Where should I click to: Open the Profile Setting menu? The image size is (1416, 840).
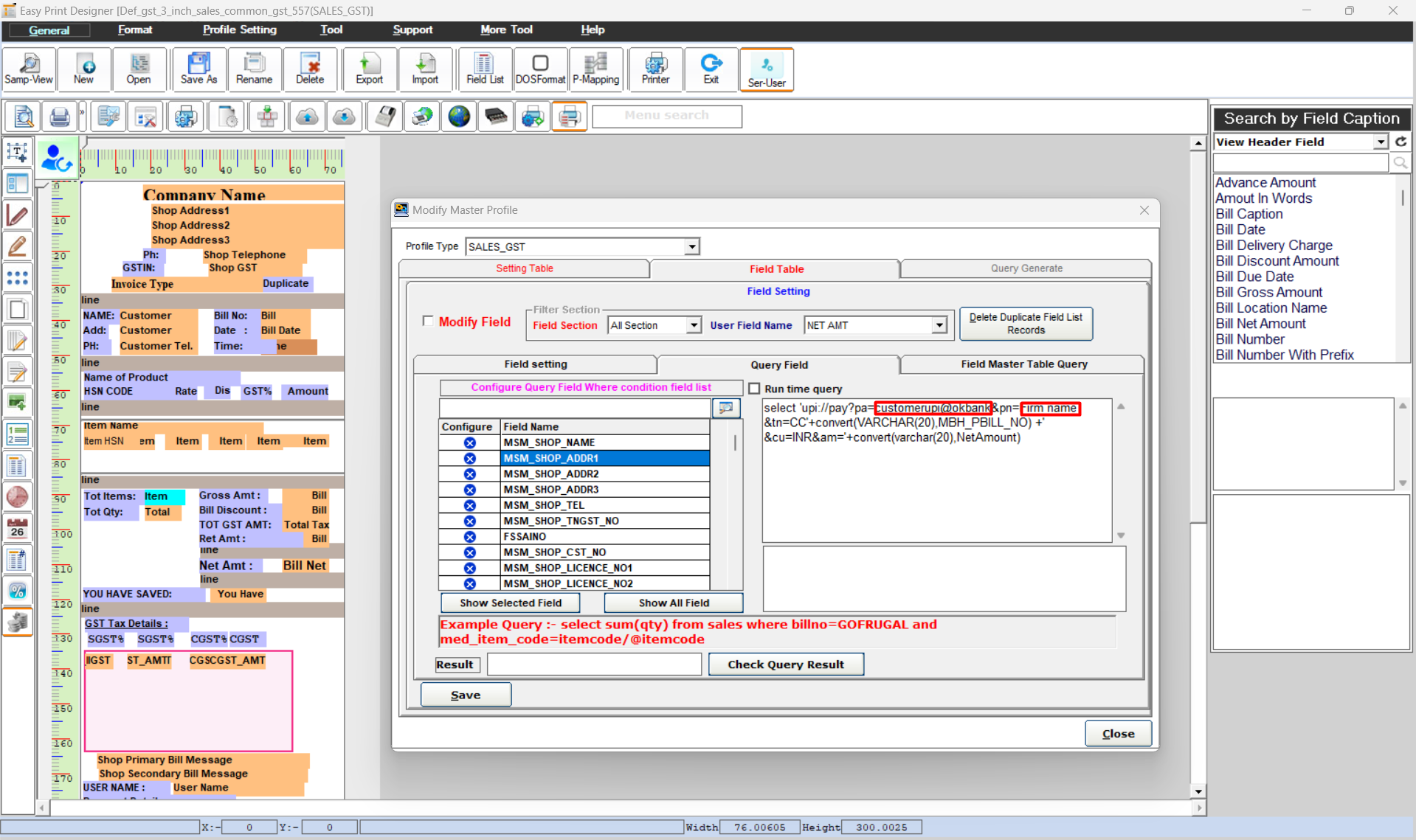click(x=239, y=29)
